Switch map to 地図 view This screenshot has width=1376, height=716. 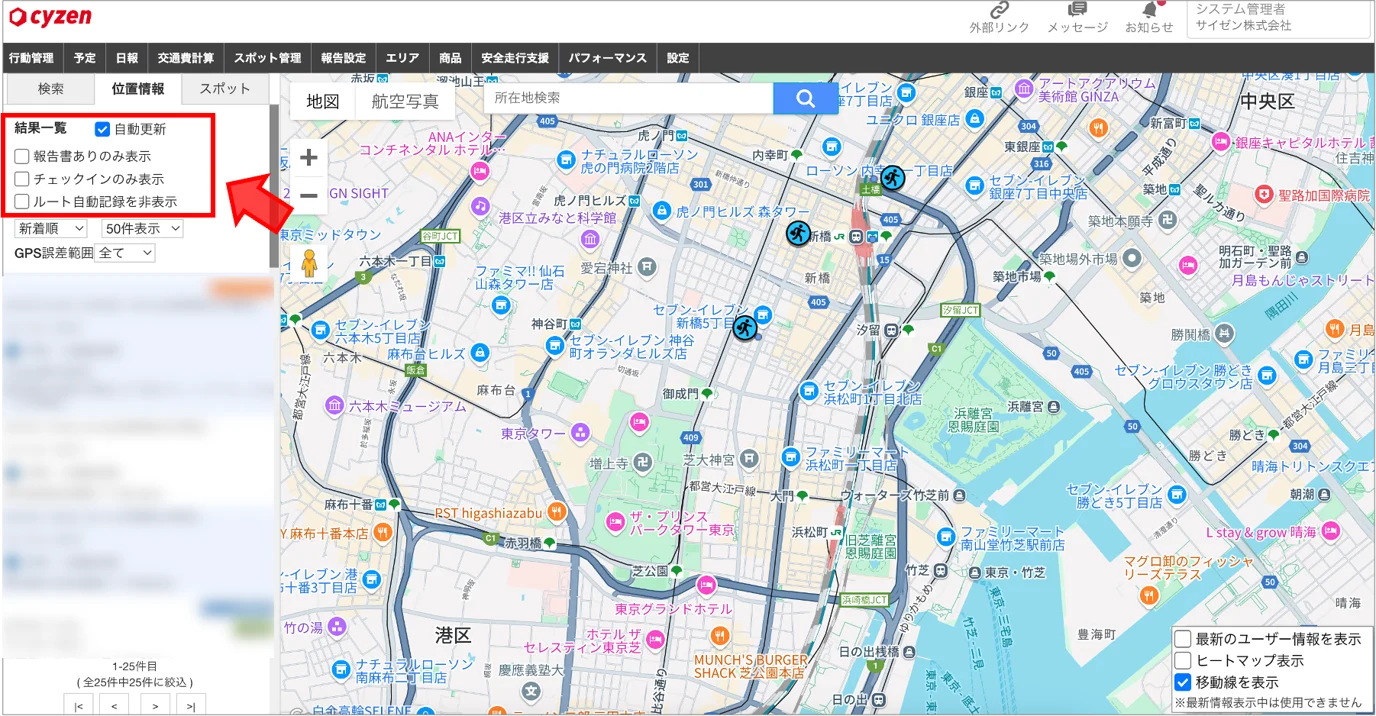(323, 101)
